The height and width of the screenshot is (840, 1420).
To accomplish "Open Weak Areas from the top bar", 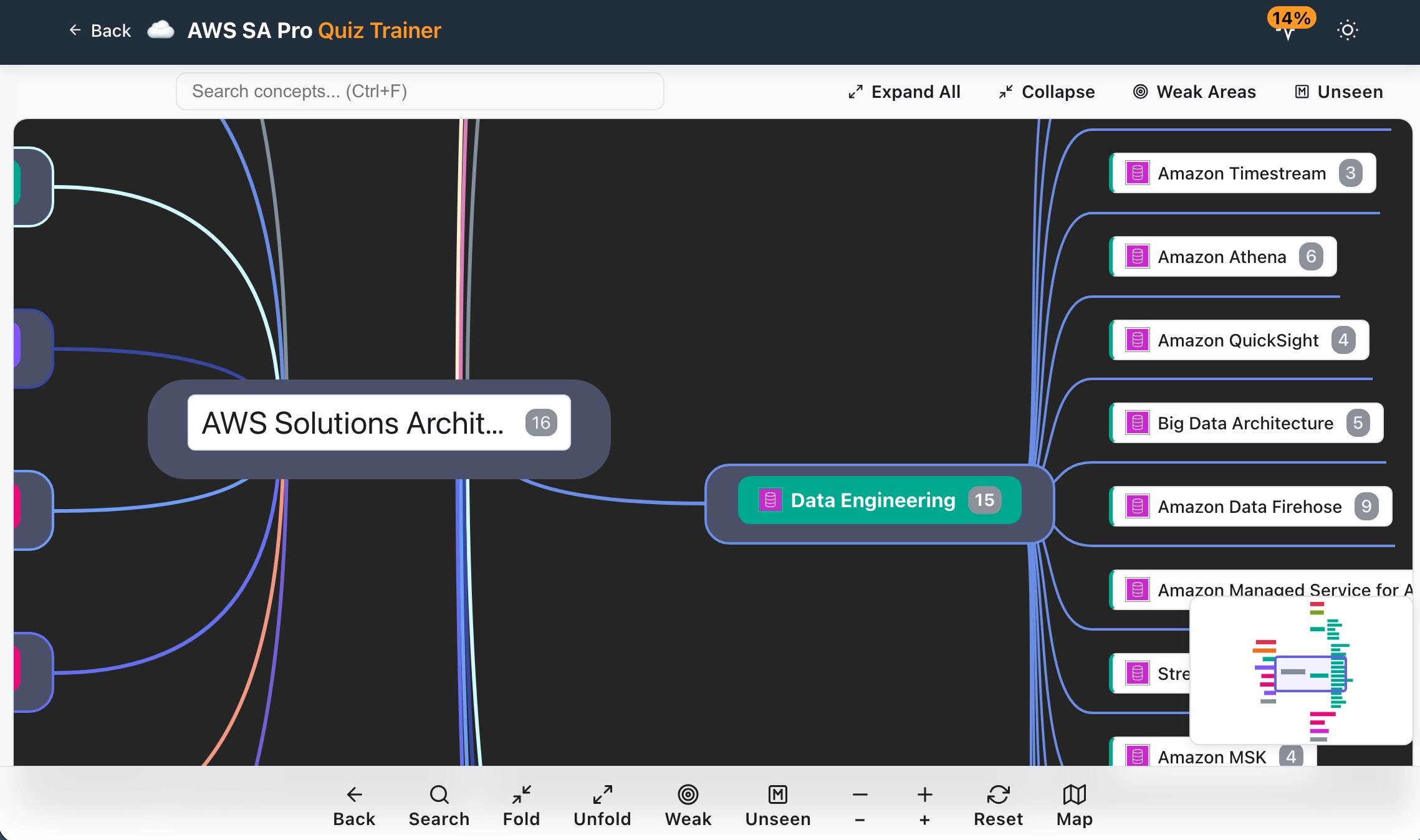I will [x=1194, y=92].
